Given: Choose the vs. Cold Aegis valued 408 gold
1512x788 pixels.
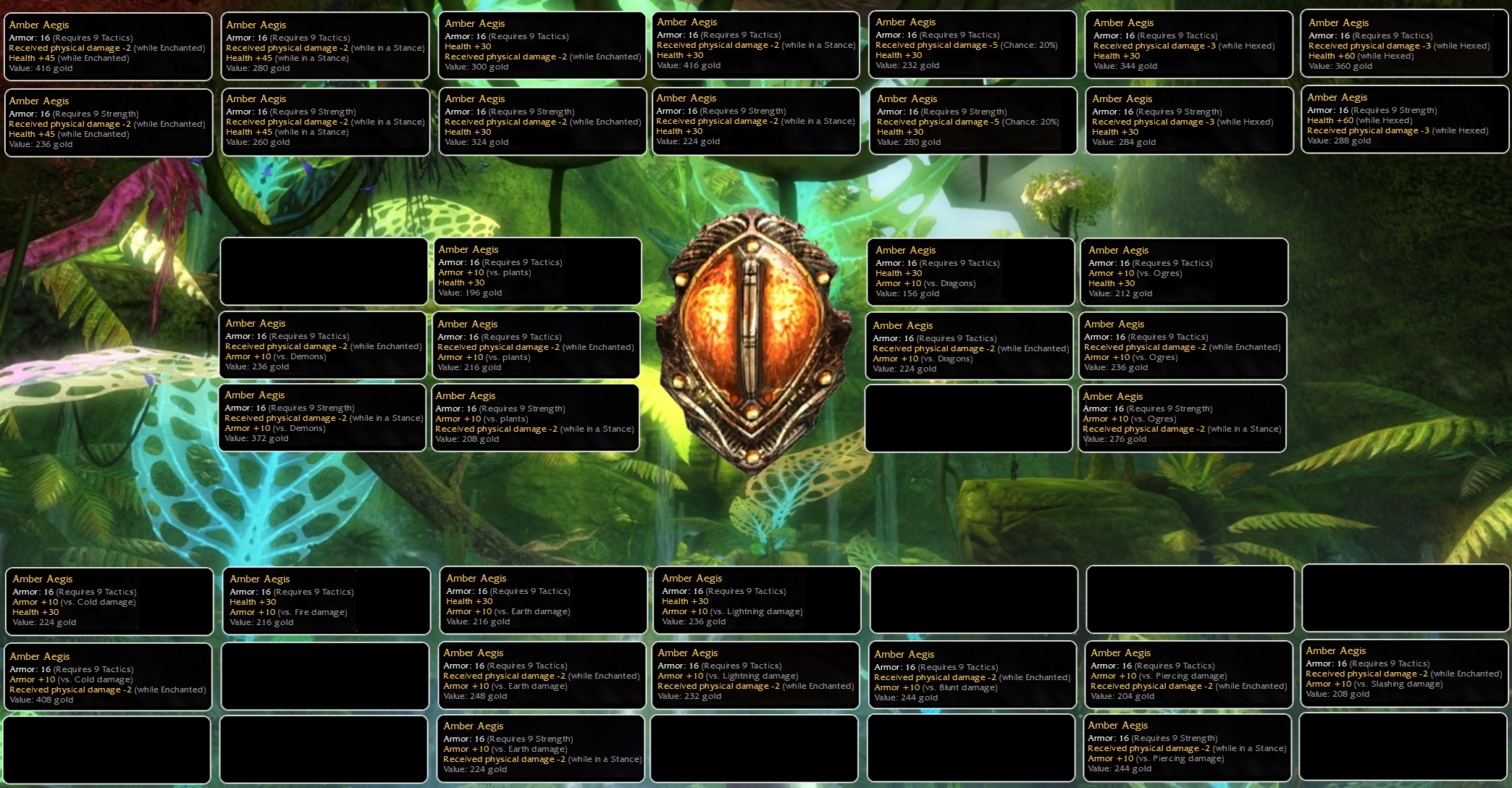Looking at the screenshot, I should pyautogui.click(x=108, y=676).
